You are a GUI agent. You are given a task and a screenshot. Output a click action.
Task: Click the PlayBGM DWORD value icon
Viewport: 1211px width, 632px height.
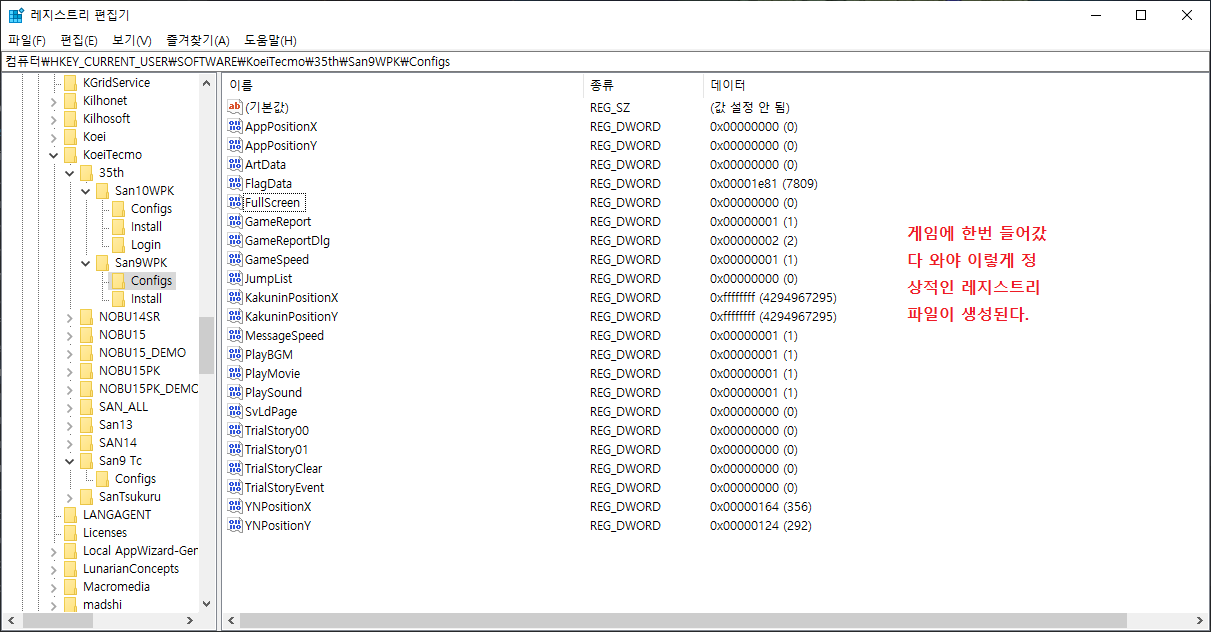pyautogui.click(x=235, y=354)
